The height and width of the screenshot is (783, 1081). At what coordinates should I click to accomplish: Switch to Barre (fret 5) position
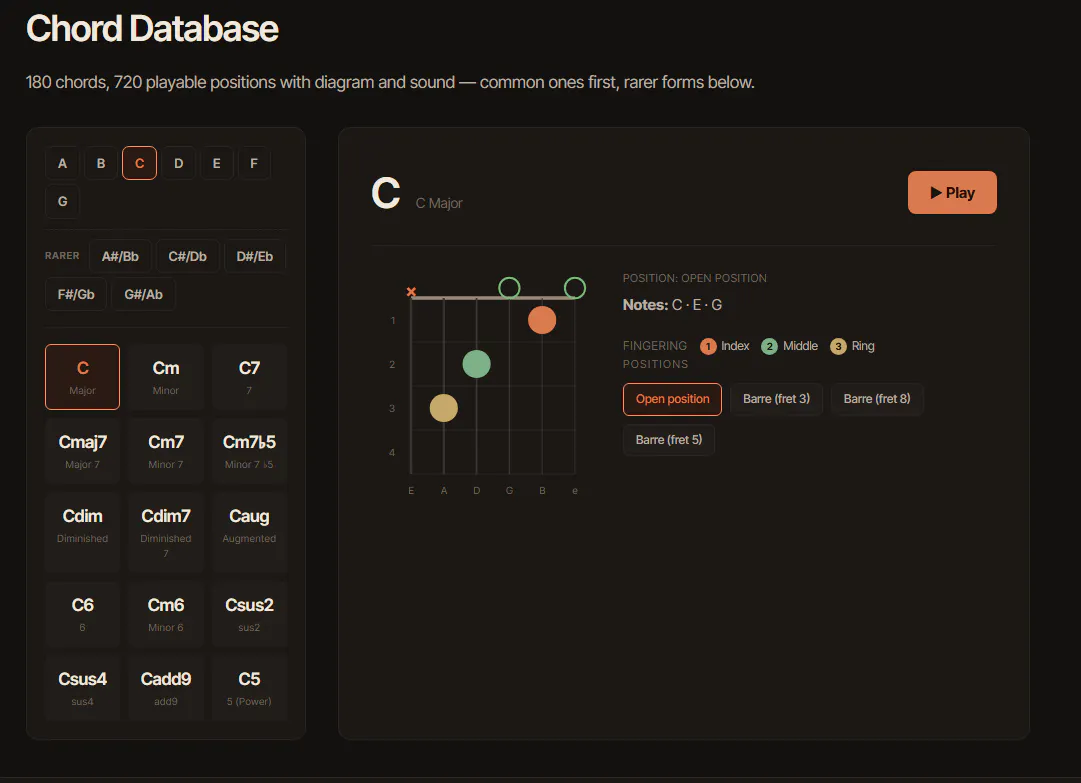(x=669, y=440)
